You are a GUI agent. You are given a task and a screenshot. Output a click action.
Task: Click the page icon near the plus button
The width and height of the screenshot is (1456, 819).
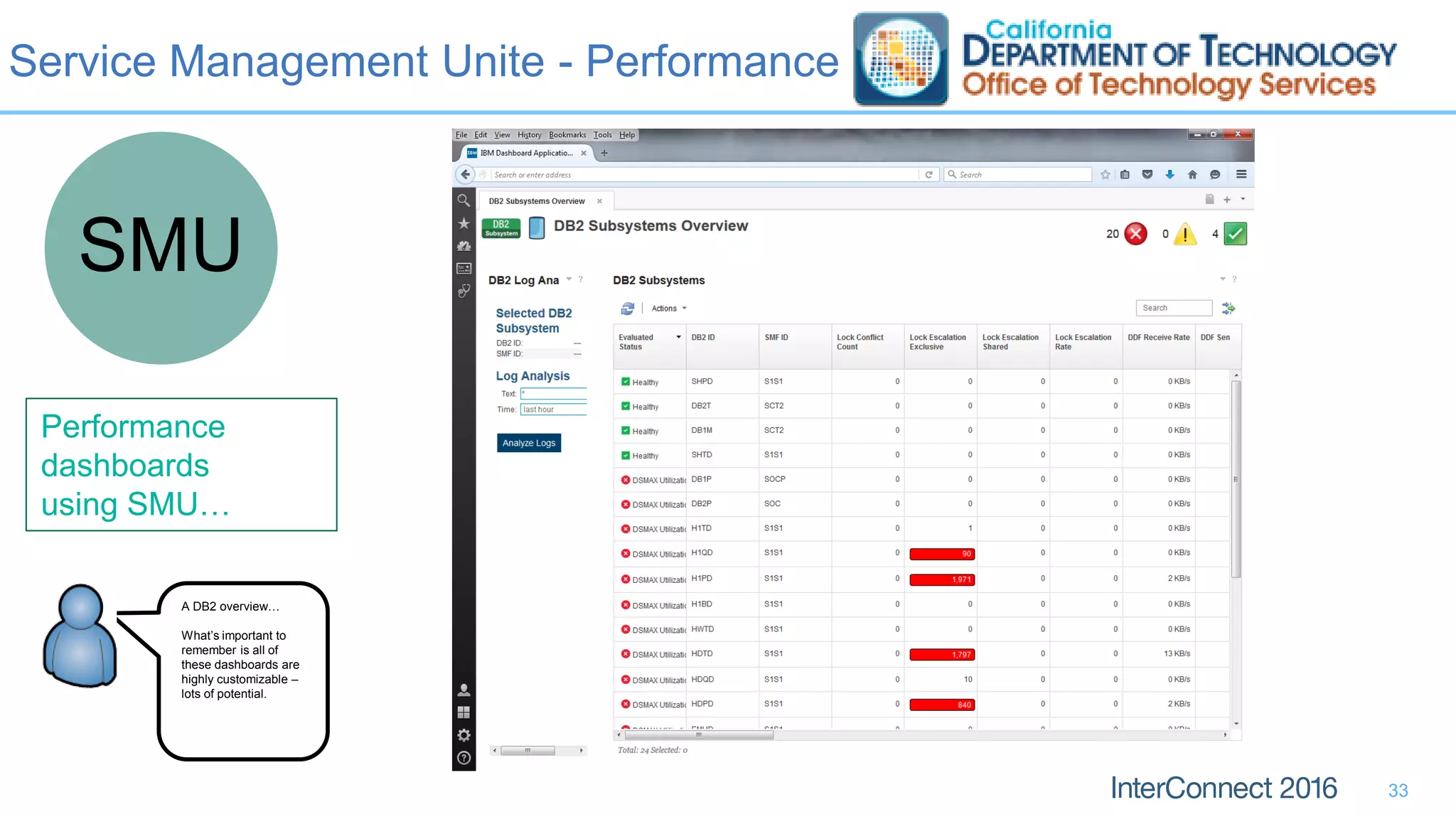1209,200
